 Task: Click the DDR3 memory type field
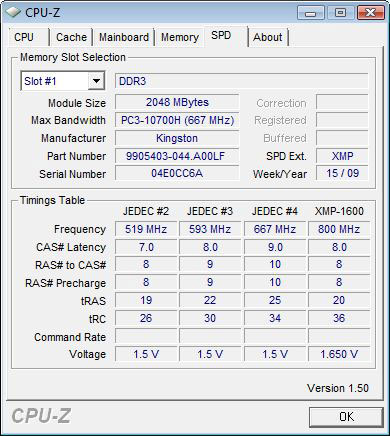[242, 81]
